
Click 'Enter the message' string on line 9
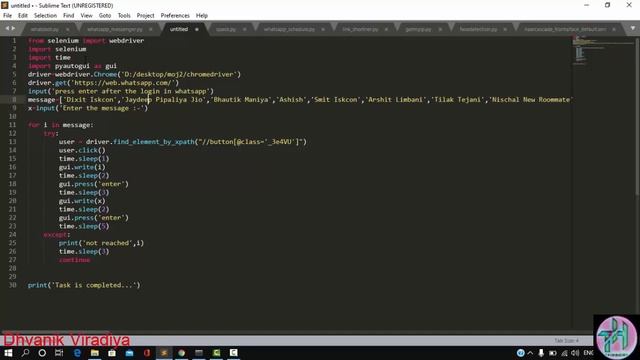coord(102,108)
